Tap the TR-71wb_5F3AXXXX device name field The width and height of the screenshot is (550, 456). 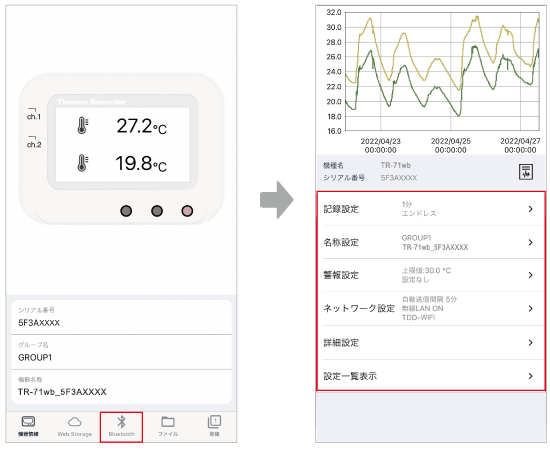click(121, 387)
